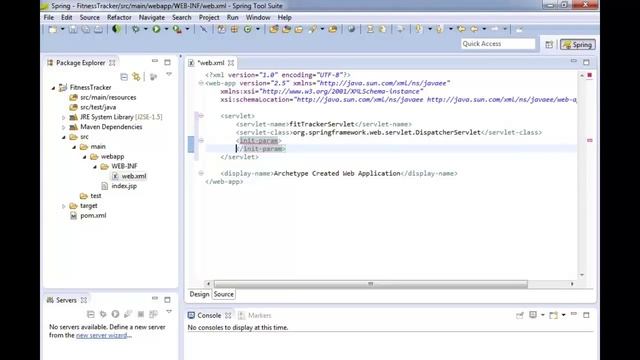
Task: Open the File menu
Action: pyautogui.click(x=49, y=18)
